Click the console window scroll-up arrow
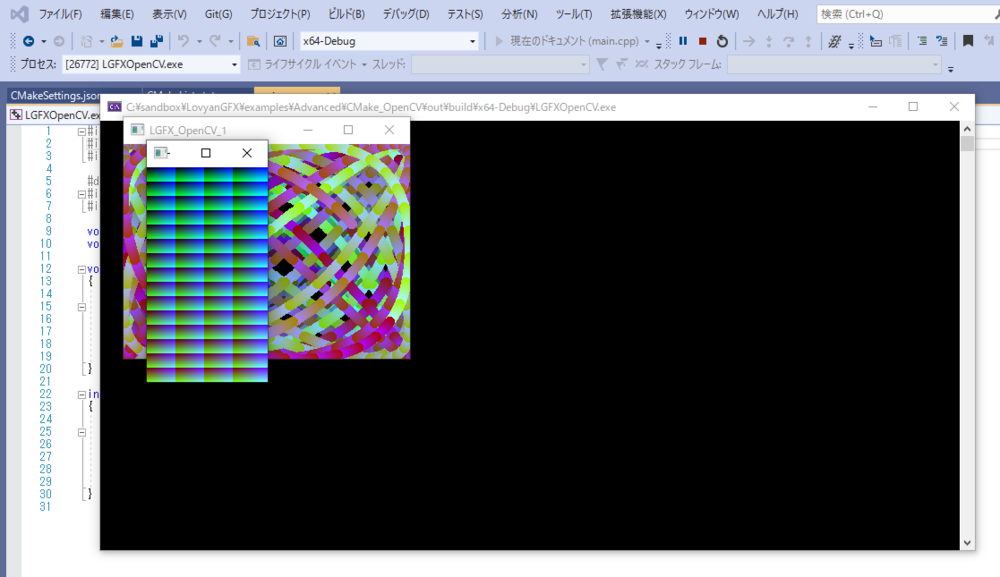 pyautogui.click(x=967, y=129)
